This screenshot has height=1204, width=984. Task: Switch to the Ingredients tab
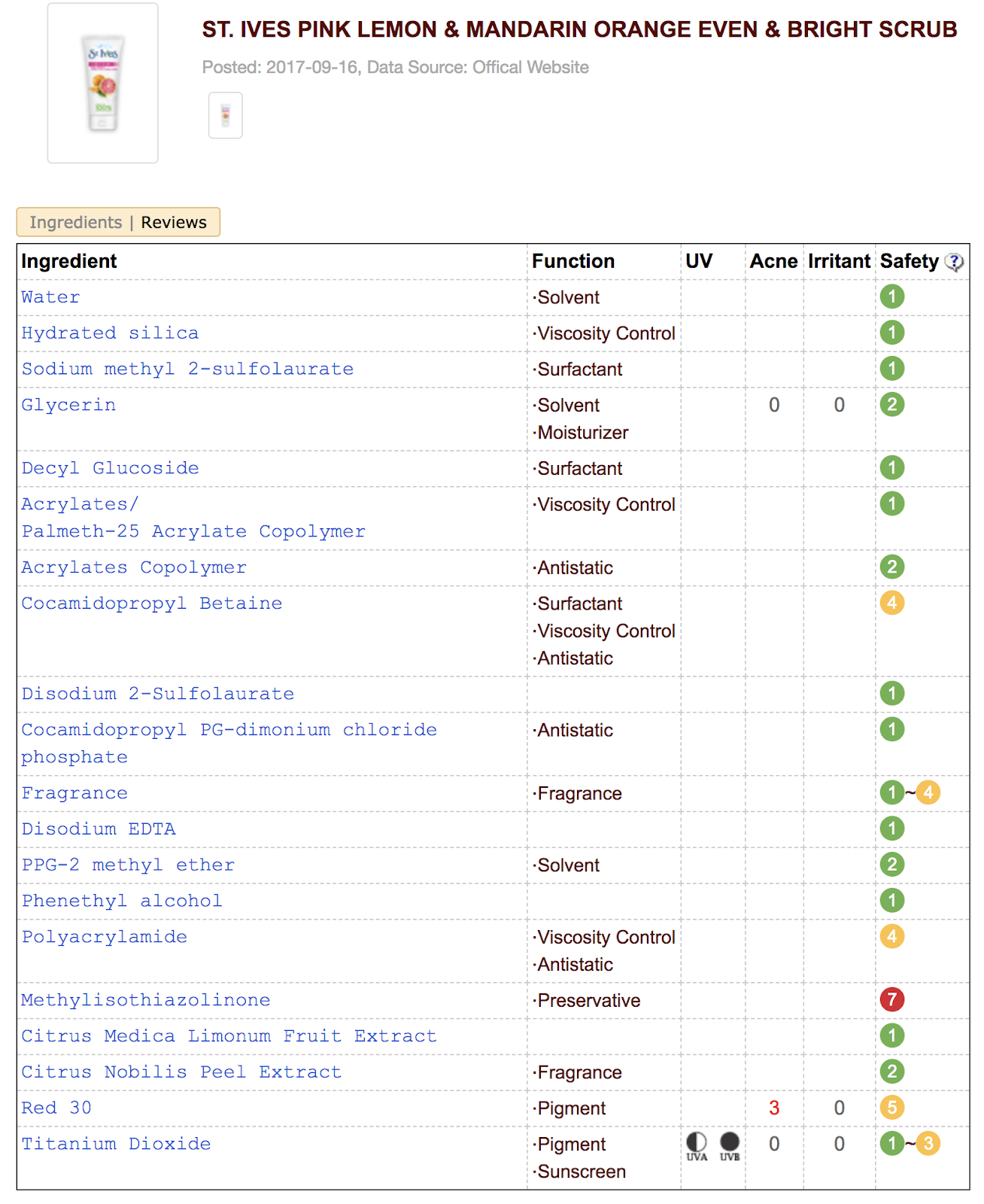coord(76,223)
